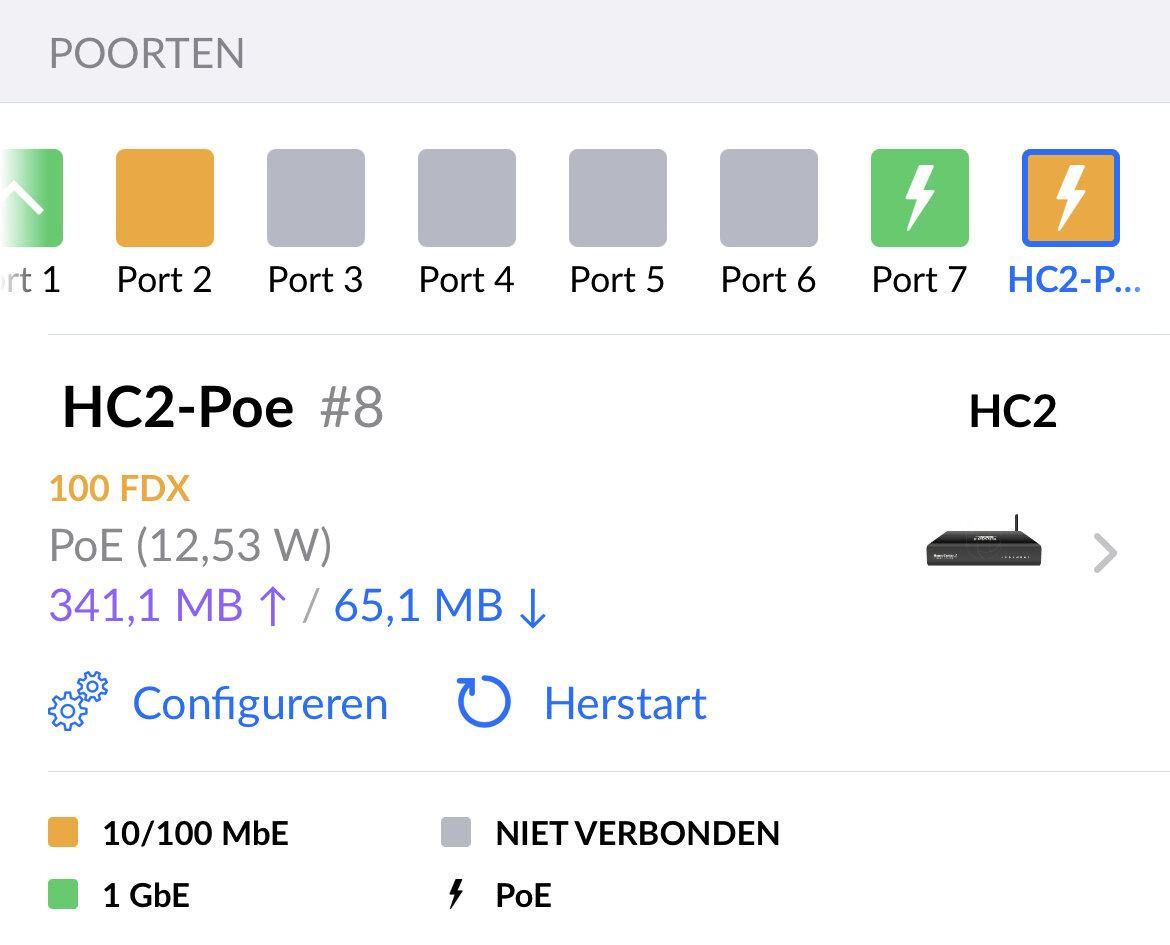1170x945 pixels.
Task: Click the PoE lightning bolt legend icon
Action: [456, 895]
